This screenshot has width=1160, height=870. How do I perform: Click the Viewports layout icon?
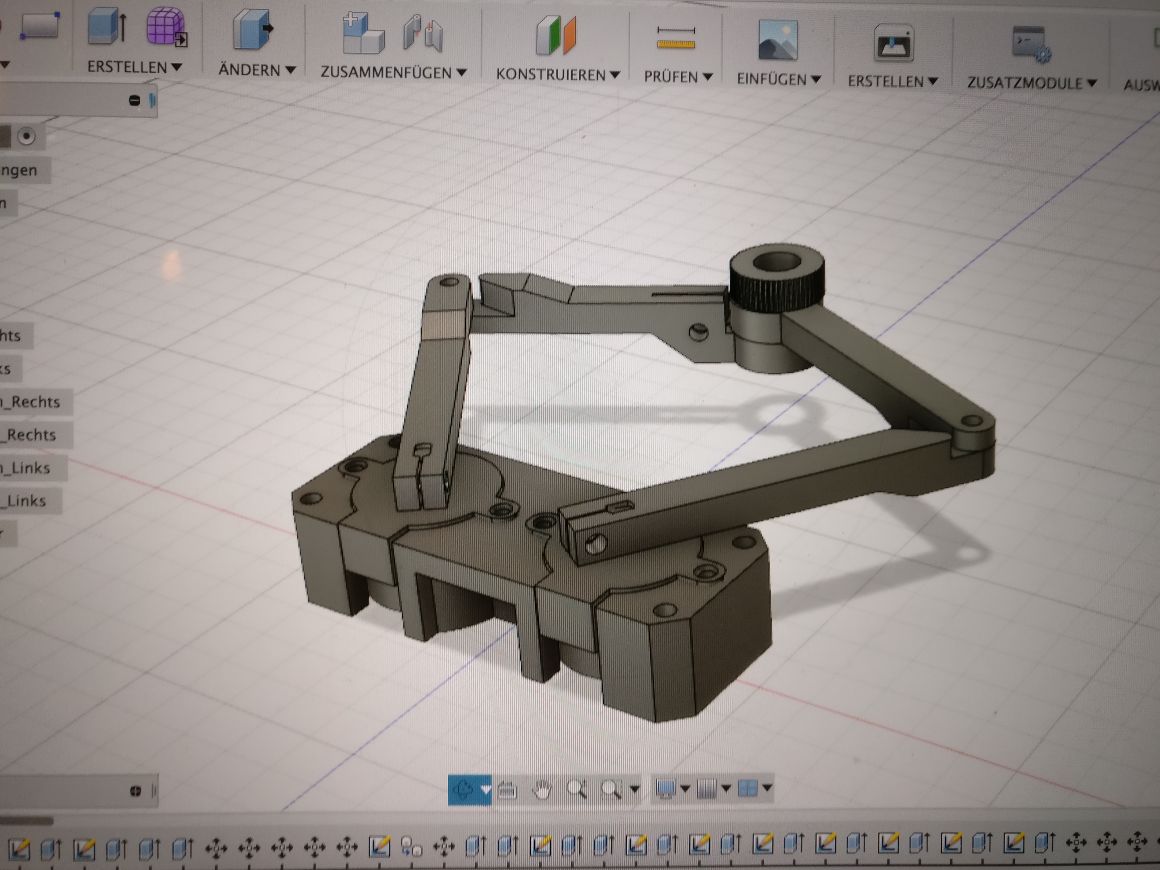(x=748, y=789)
